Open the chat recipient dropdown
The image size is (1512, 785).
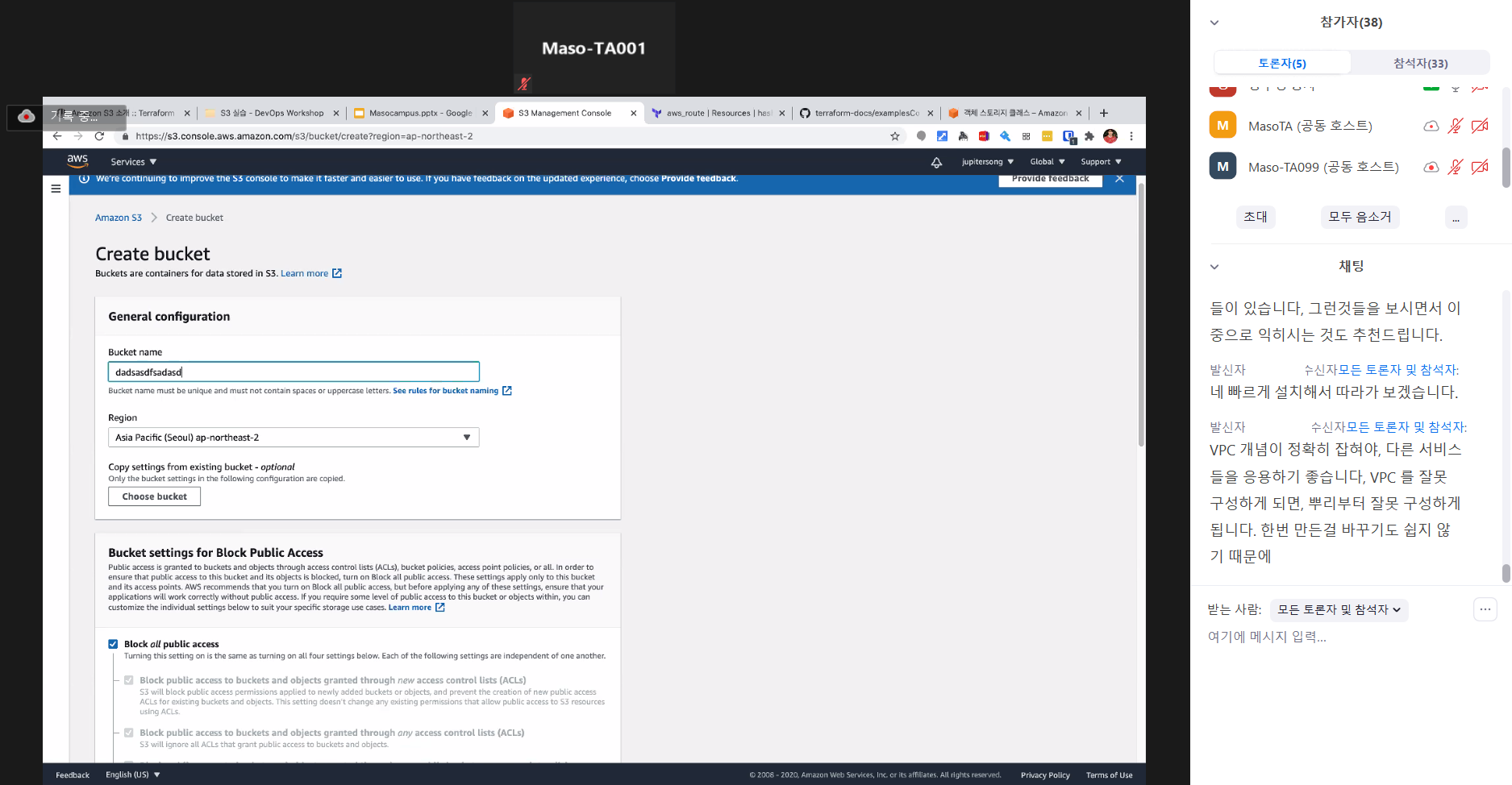[1339, 610]
